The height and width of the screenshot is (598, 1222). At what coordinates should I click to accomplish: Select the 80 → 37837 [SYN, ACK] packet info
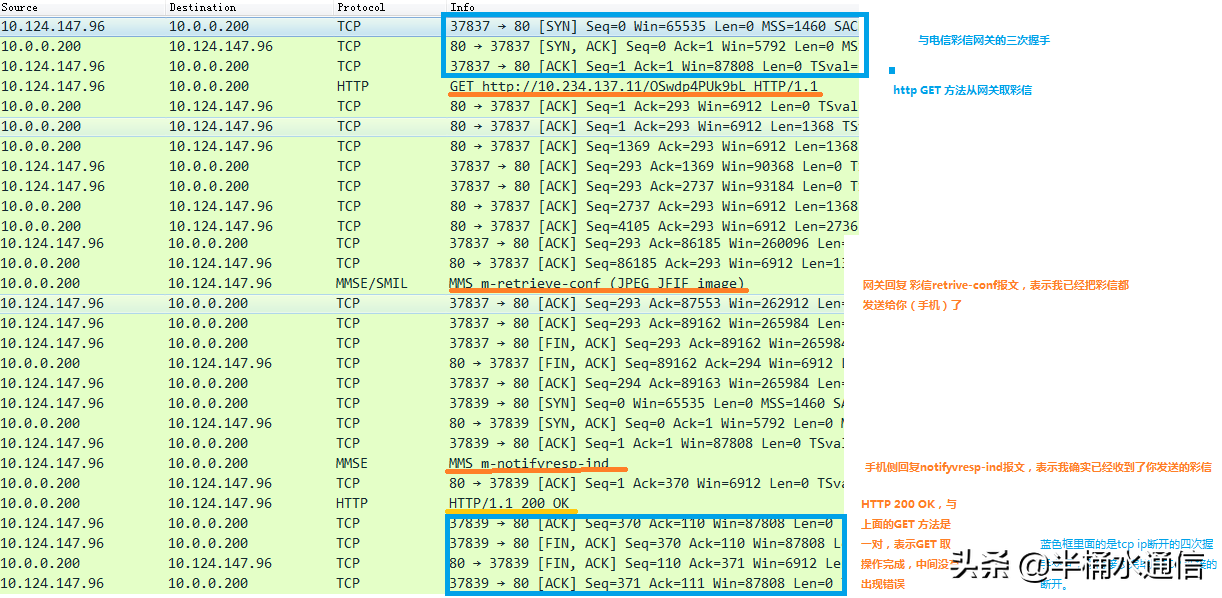point(653,46)
